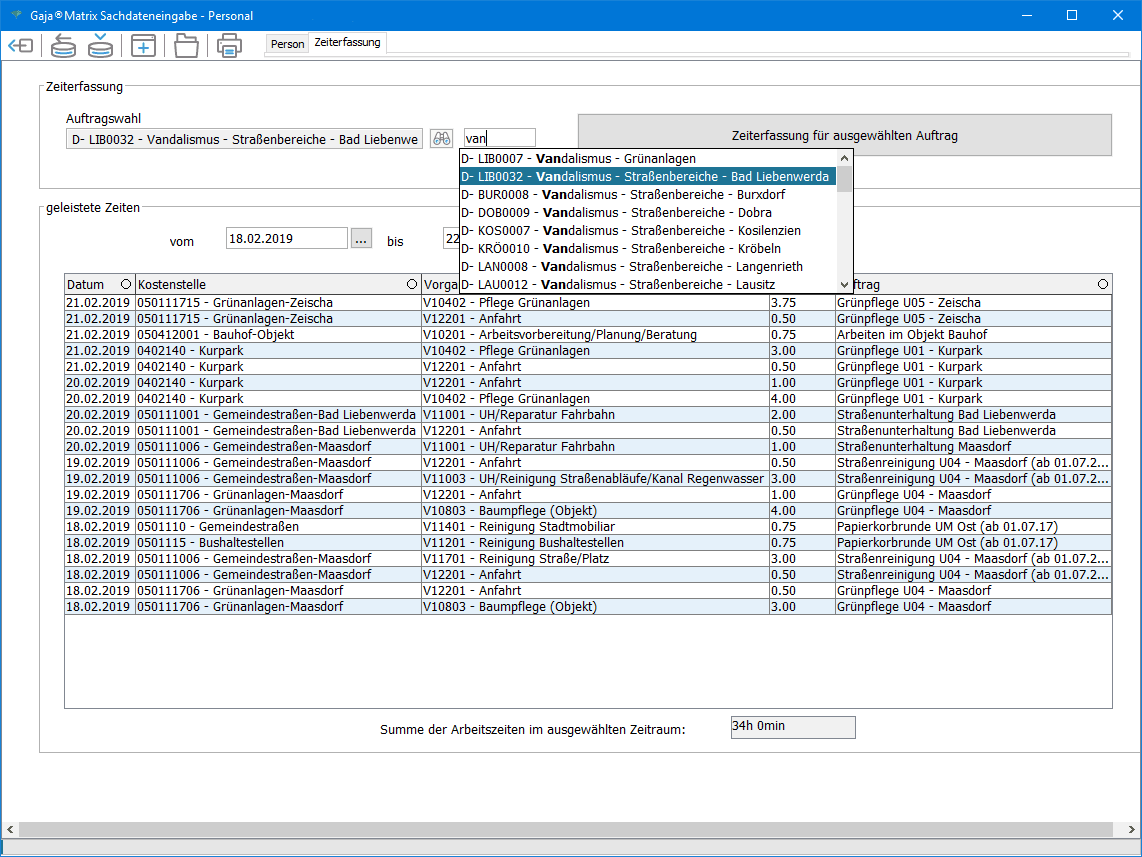Toggle the circle in Kostenstelle column header
The width and height of the screenshot is (1142, 857).
pos(411,285)
